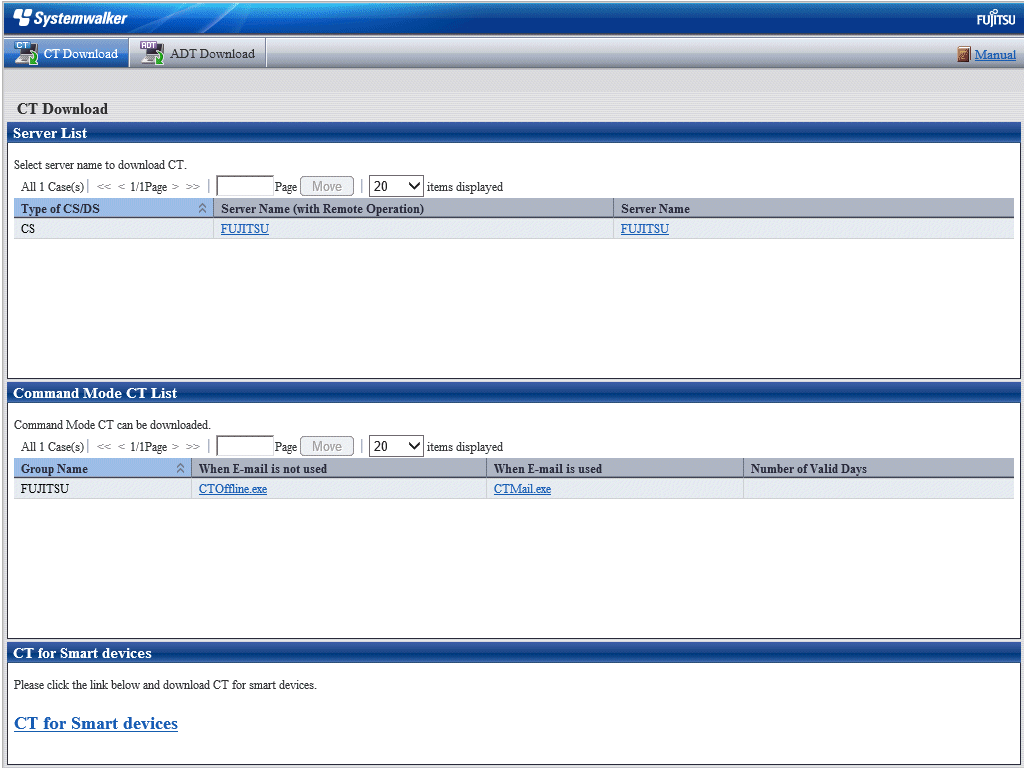The height and width of the screenshot is (768, 1024).
Task: Open Server List items displayed dropdown
Action: point(396,186)
